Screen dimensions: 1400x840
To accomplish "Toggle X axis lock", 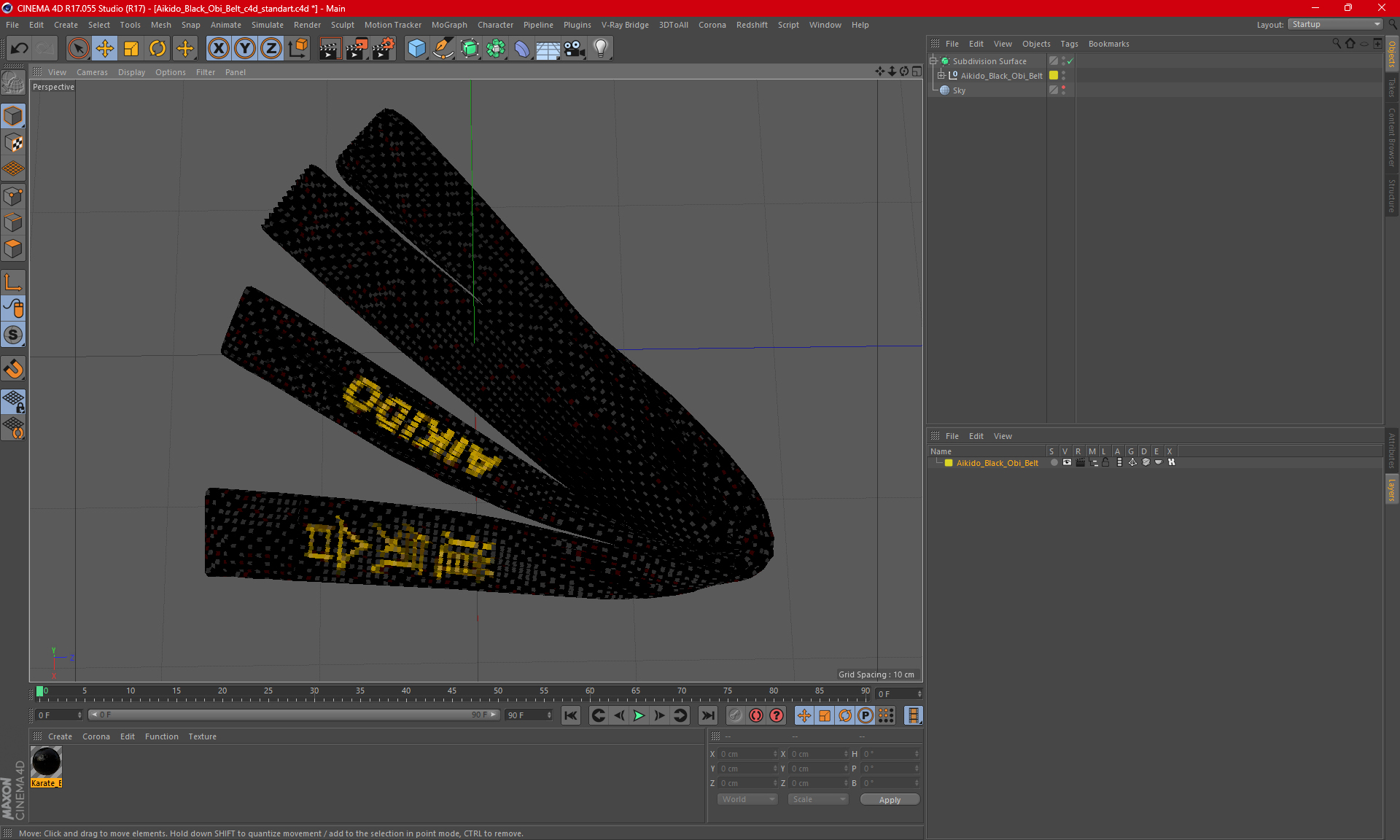I will coord(218,48).
